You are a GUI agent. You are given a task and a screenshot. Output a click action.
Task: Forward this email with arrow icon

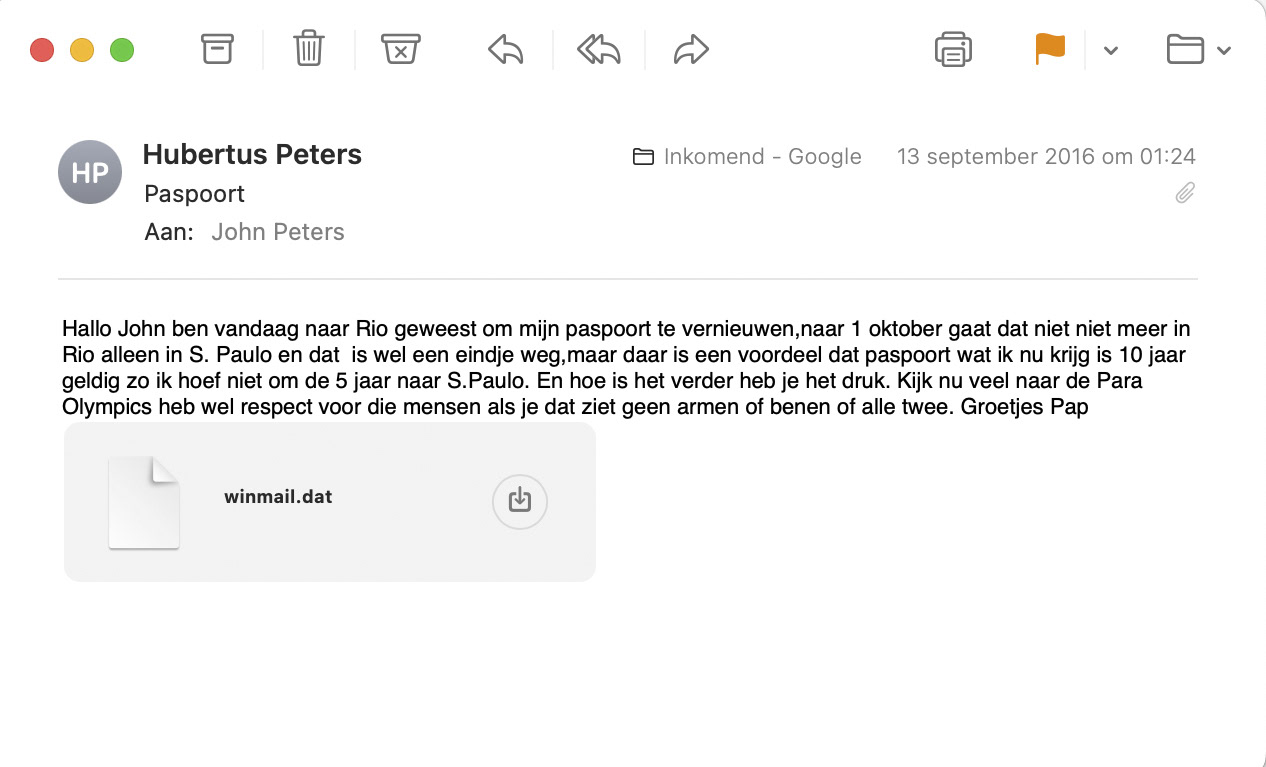coord(691,49)
